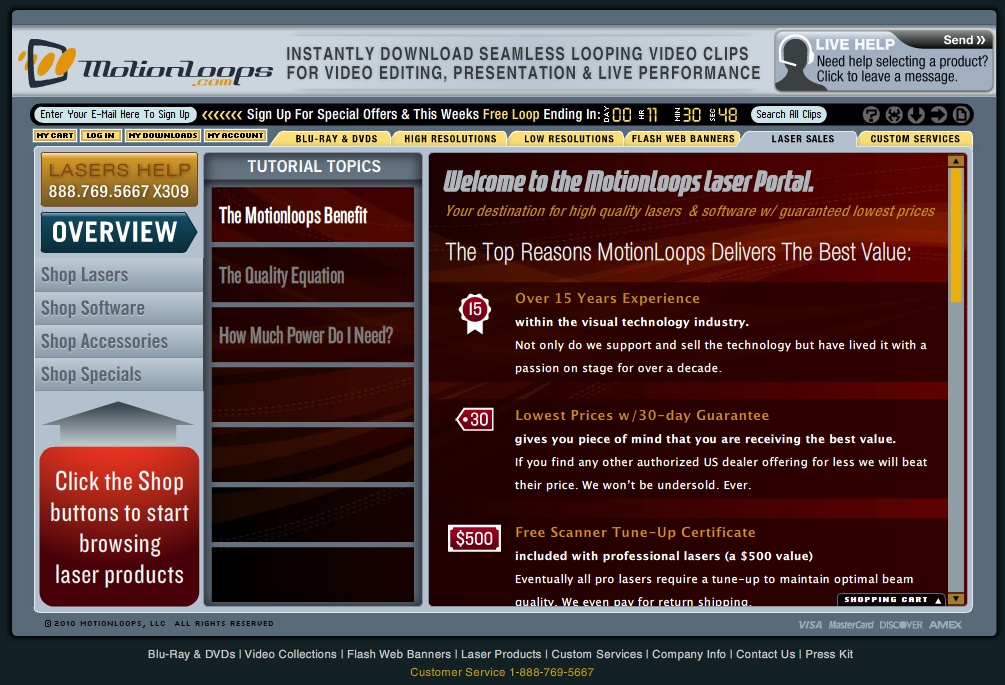Click the Tutorial Topics heading
The height and width of the screenshot is (685, 1005).
click(x=314, y=167)
